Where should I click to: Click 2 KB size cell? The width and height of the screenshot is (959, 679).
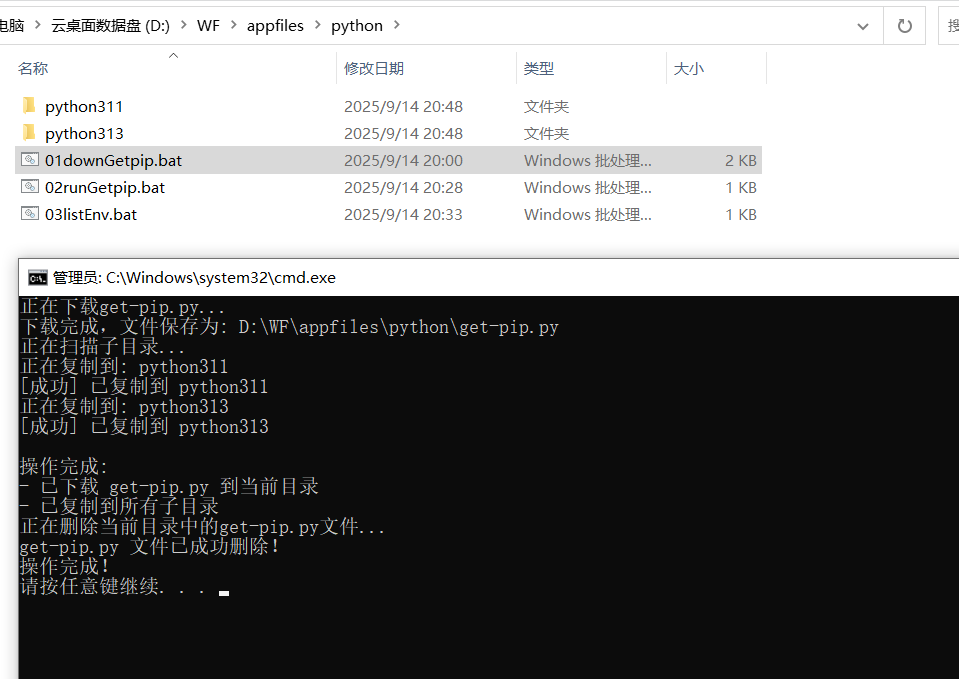(x=741, y=160)
